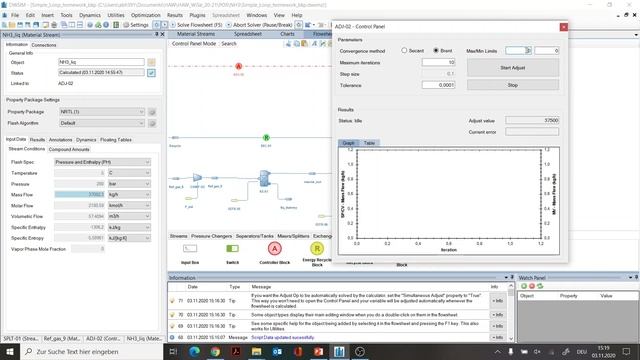
Task: Switch to the Compound Amounts tab
Action: coord(69,149)
